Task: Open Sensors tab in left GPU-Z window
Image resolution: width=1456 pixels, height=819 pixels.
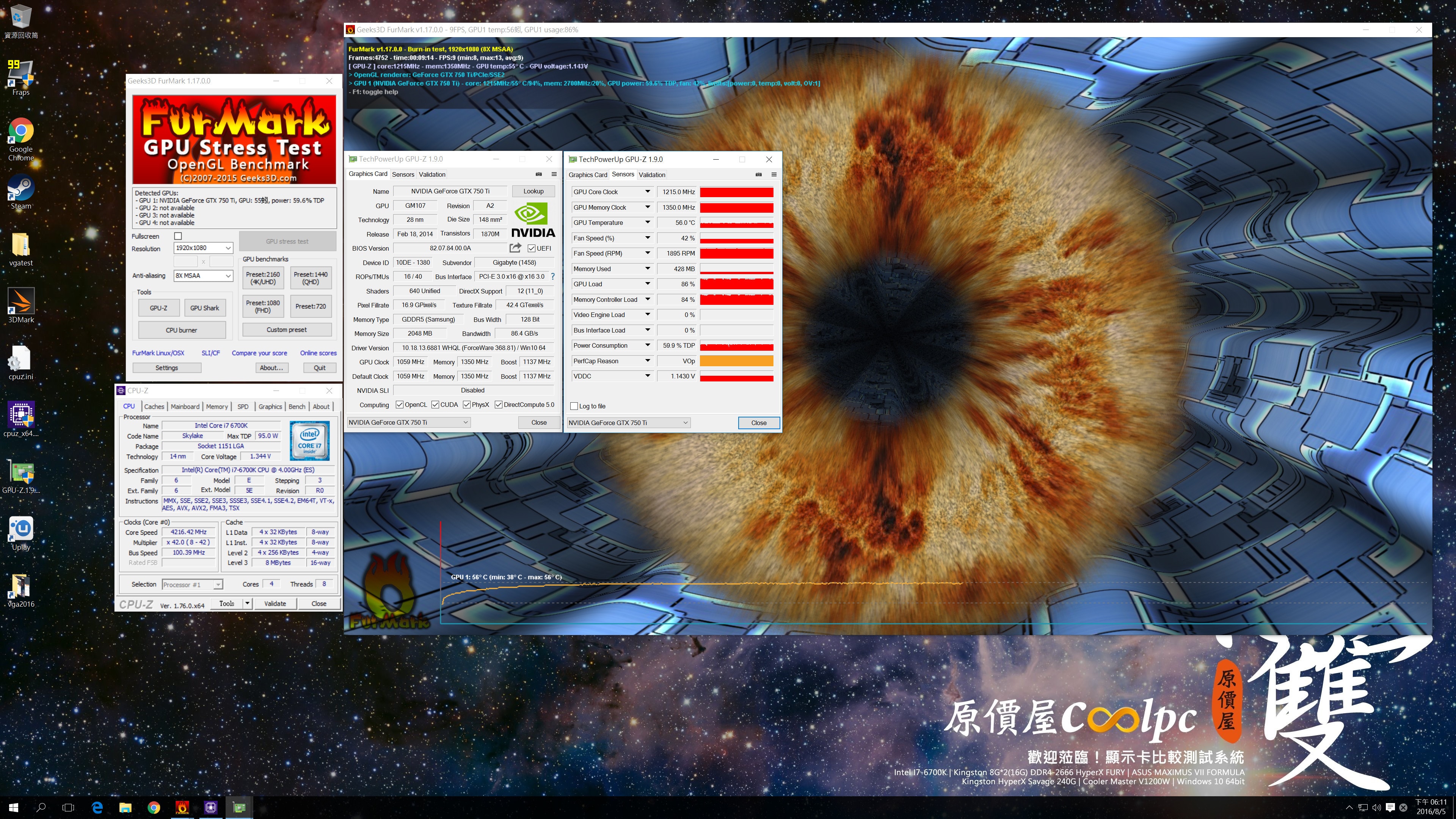Action: pyautogui.click(x=403, y=174)
